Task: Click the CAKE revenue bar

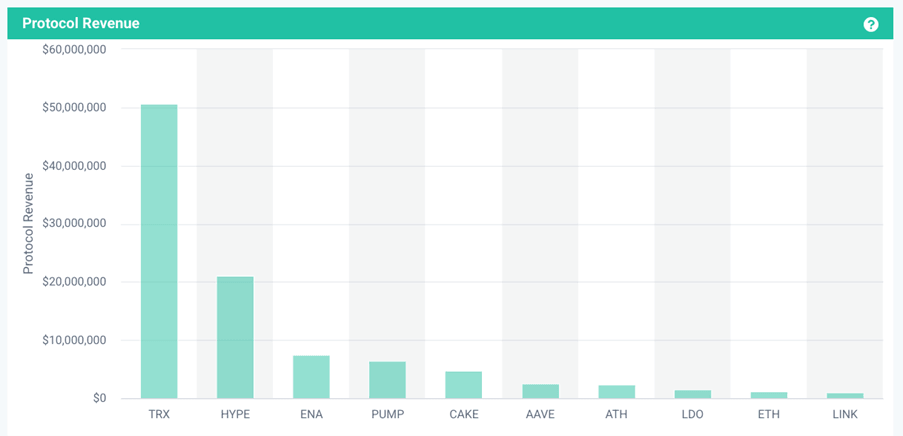Action: [464, 385]
